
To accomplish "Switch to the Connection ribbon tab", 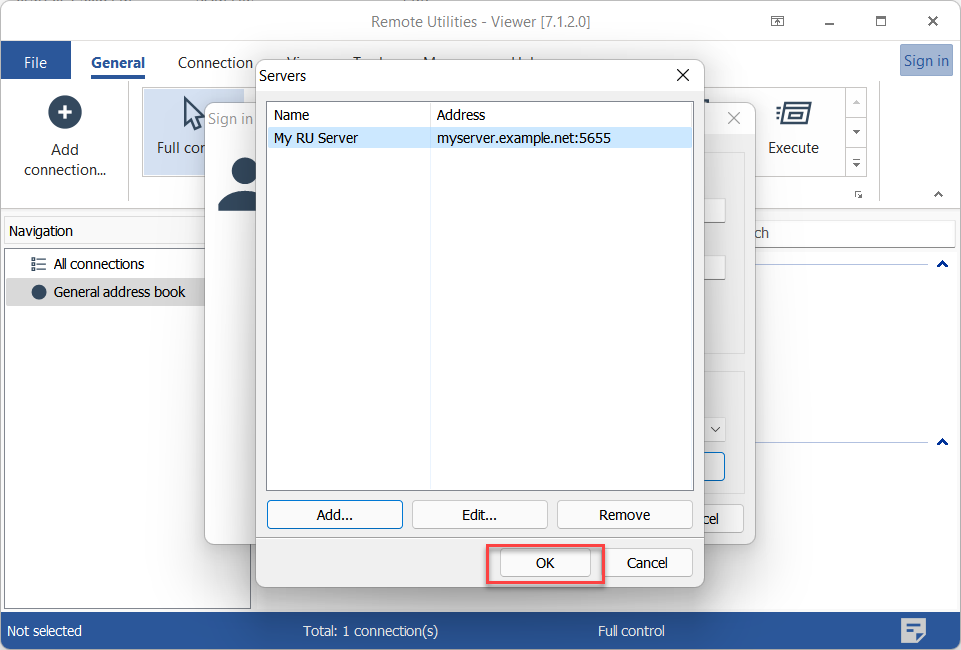I will (x=215, y=62).
